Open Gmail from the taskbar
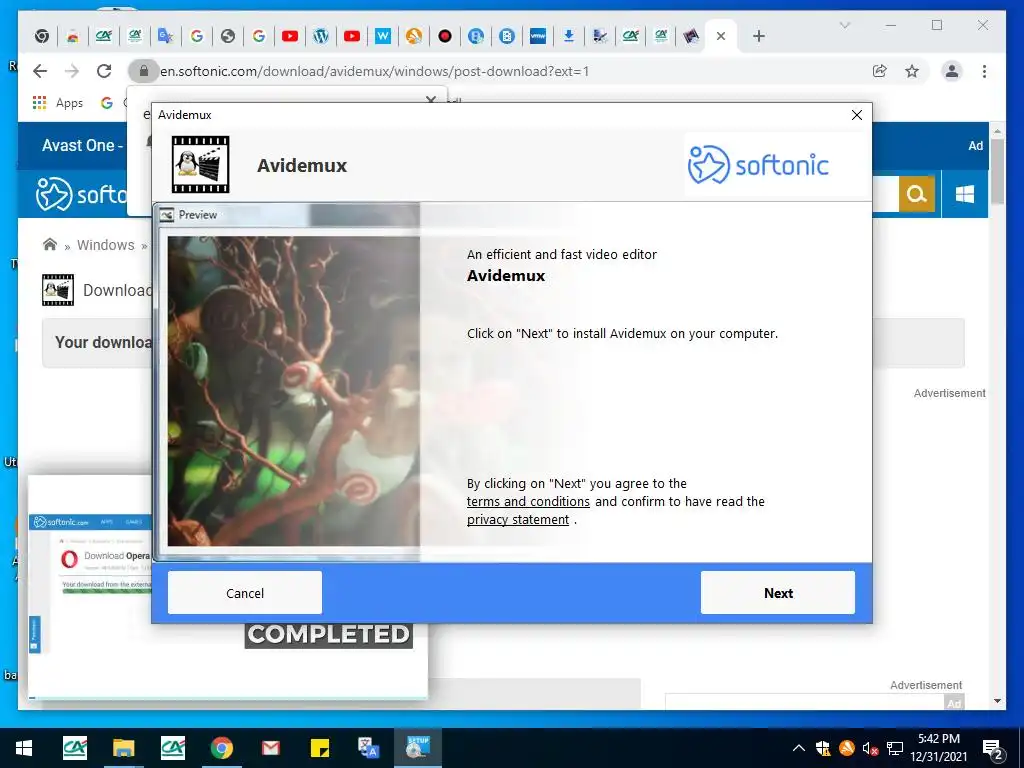Screen dimensions: 1024x768 tap(270, 748)
